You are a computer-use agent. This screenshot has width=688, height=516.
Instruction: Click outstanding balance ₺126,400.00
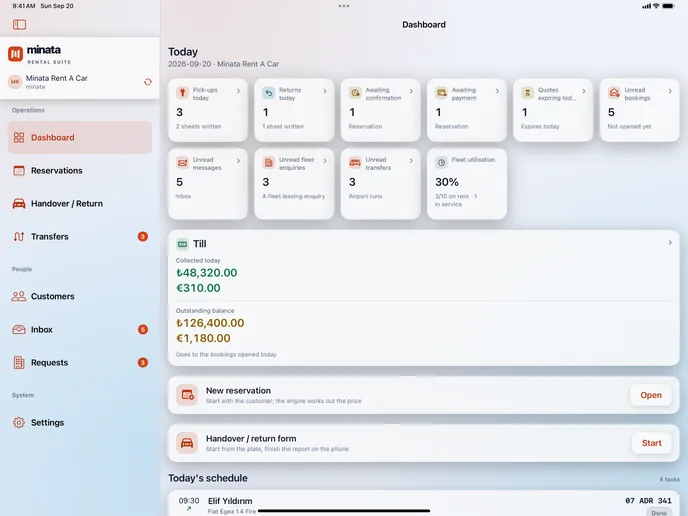coord(210,323)
